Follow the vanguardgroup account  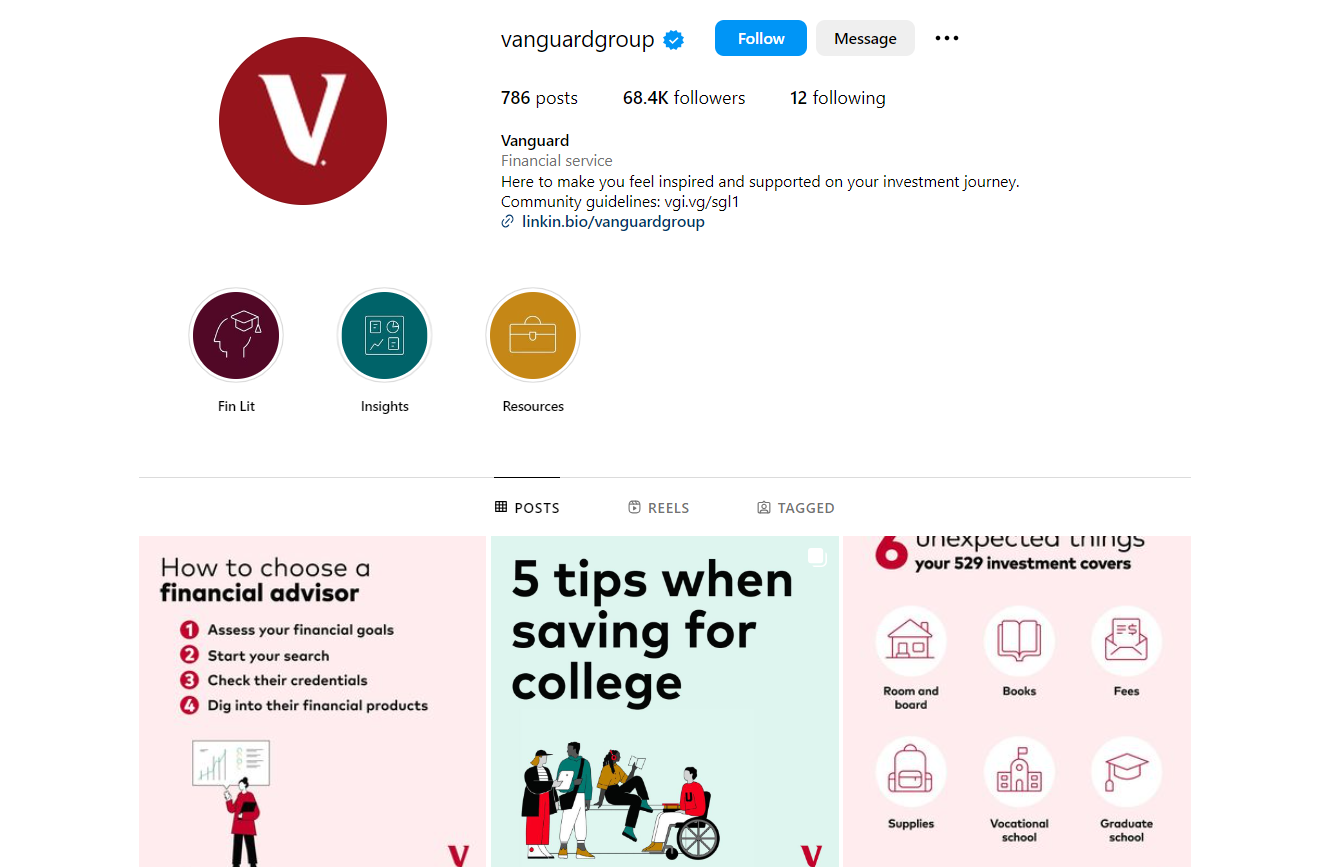(x=761, y=38)
